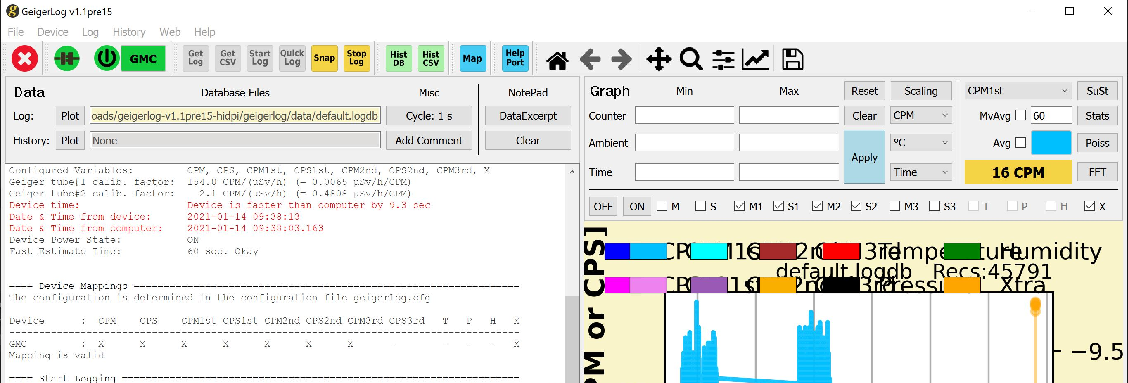
Task: Open the configure subplots sliders icon
Action: click(722, 60)
